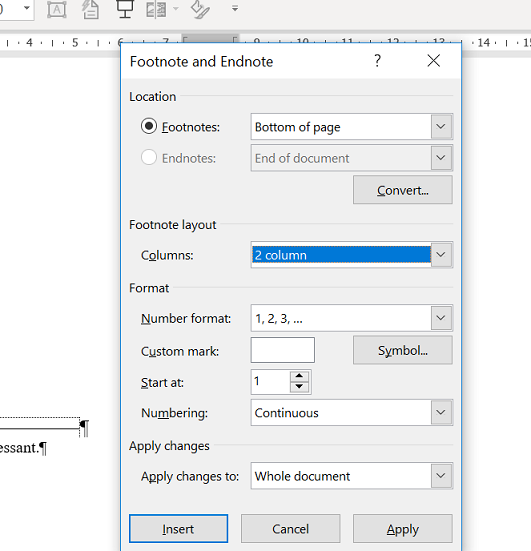Click the text box icon in the toolbar

(x=57, y=9)
